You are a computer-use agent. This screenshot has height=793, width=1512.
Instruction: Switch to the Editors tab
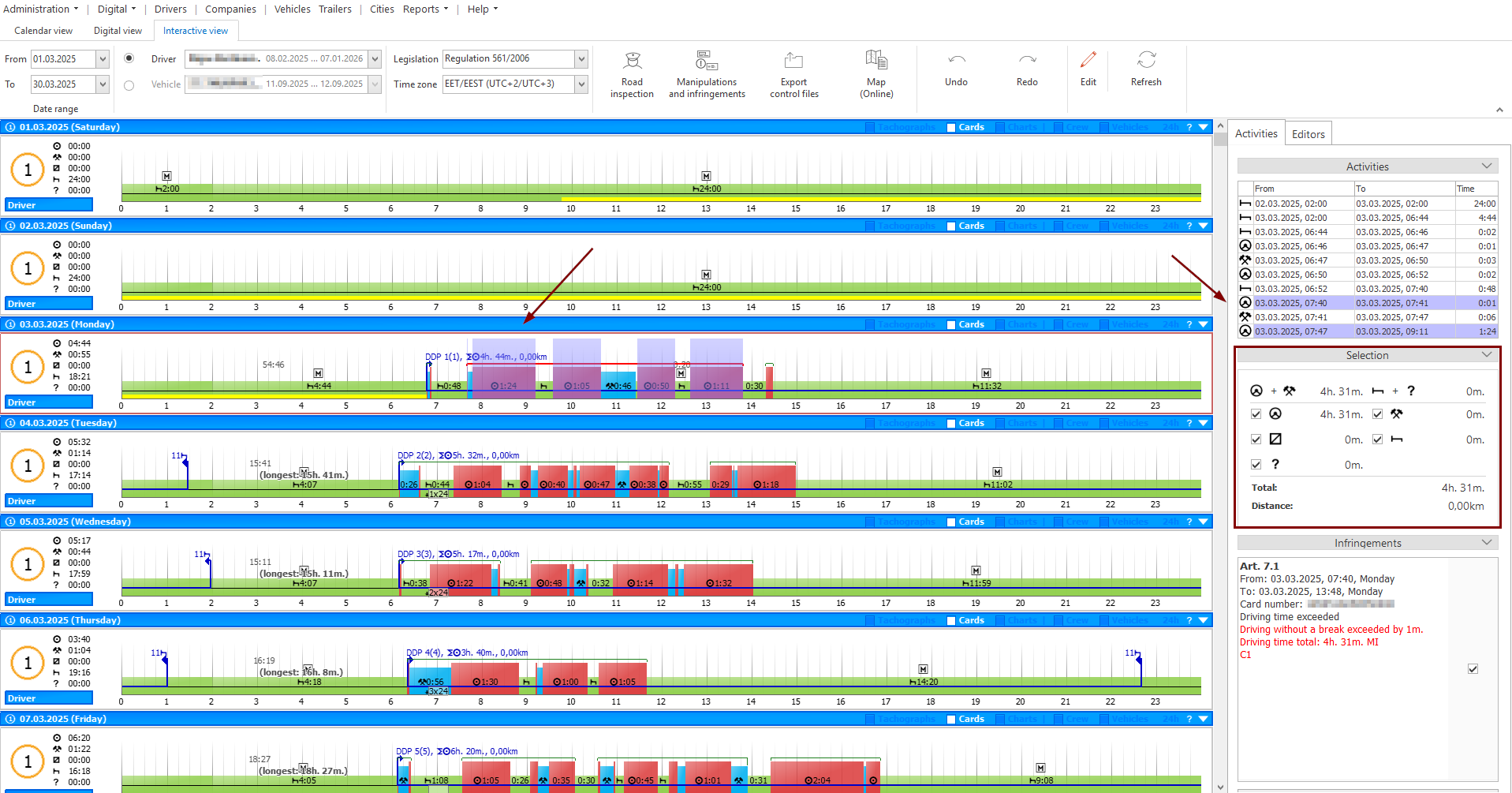[x=1308, y=134]
